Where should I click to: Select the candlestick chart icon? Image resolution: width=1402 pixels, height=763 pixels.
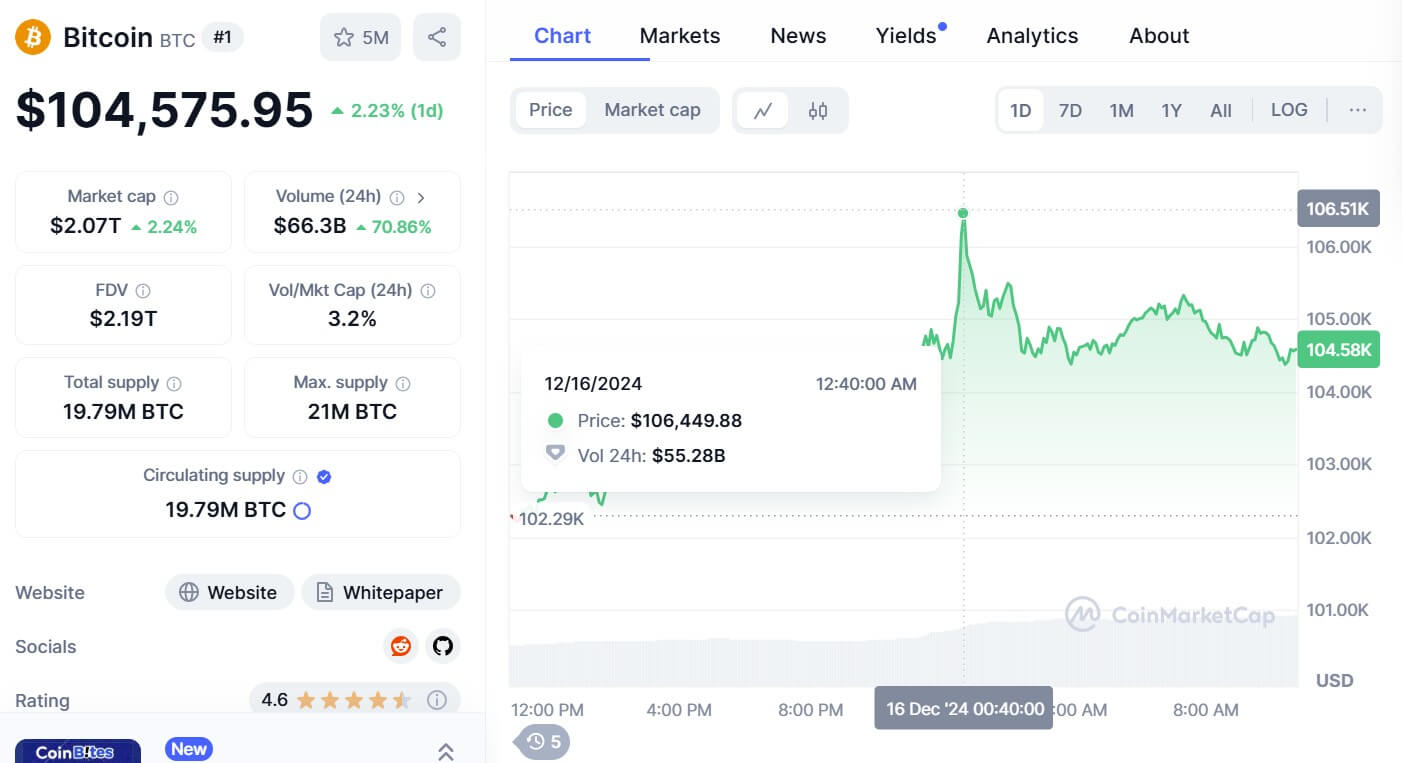pos(817,110)
